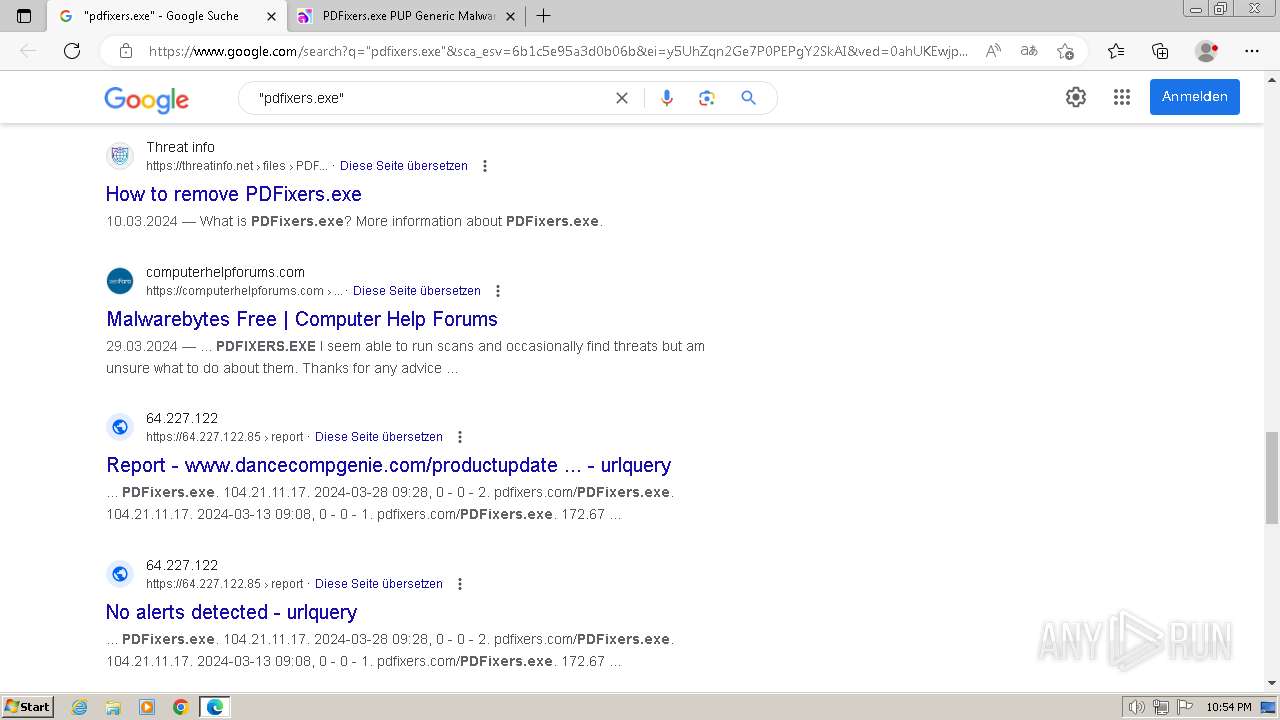Open the Google apps grid
This screenshot has width=1280, height=720.
[1122, 97]
